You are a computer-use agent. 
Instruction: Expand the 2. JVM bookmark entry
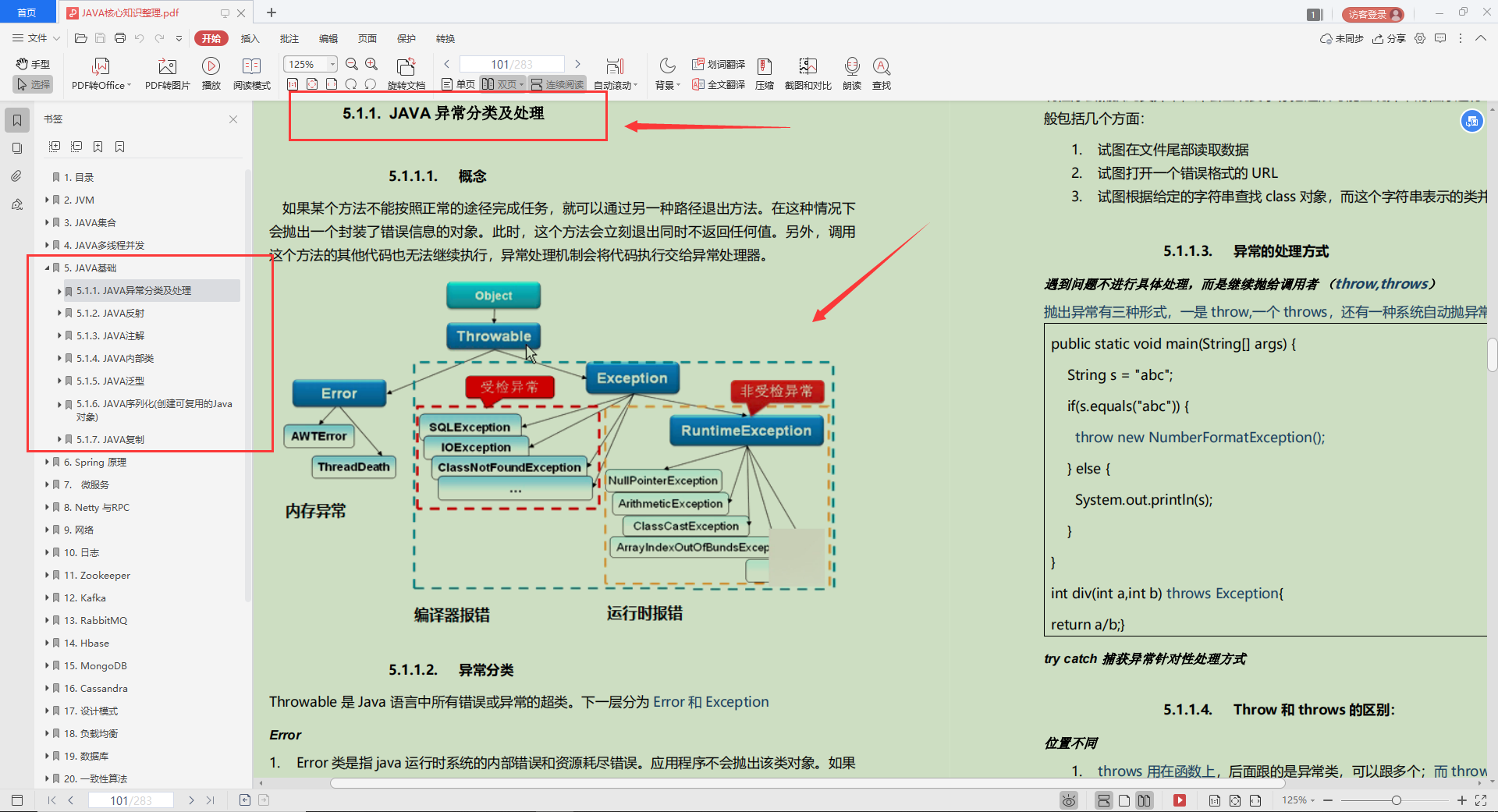click(x=48, y=200)
